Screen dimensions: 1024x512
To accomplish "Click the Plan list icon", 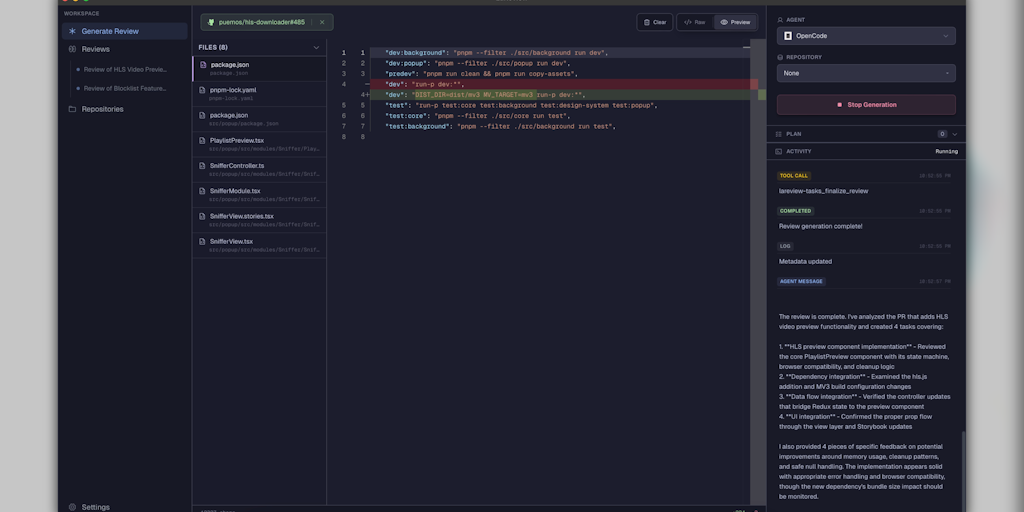I will pyautogui.click(x=777, y=134).
